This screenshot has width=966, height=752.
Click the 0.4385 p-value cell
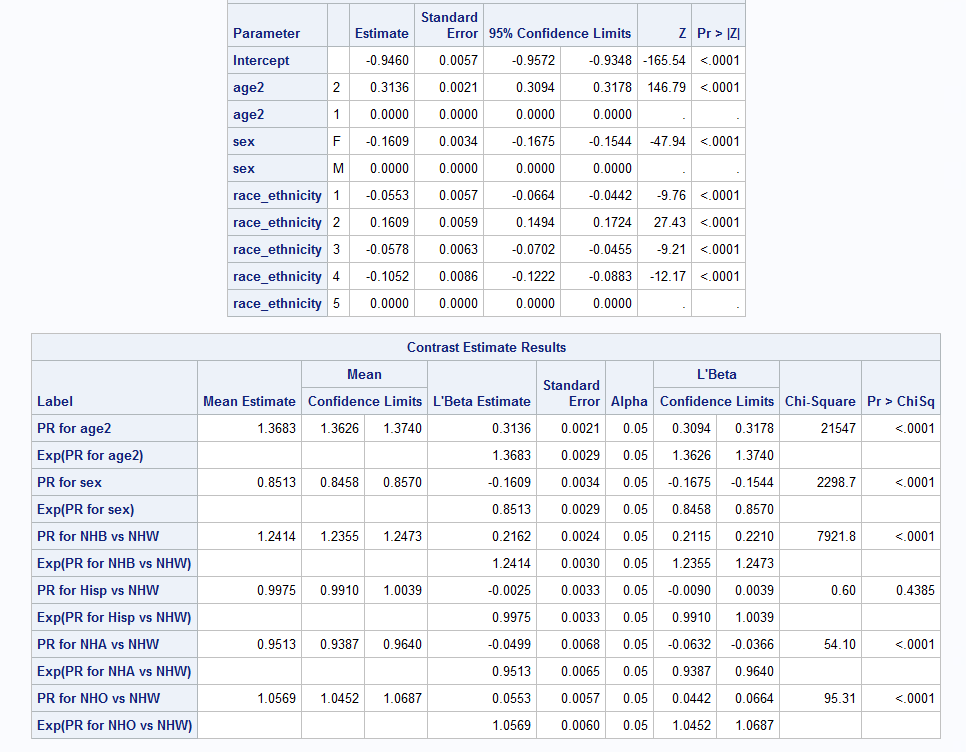point(915,590)
